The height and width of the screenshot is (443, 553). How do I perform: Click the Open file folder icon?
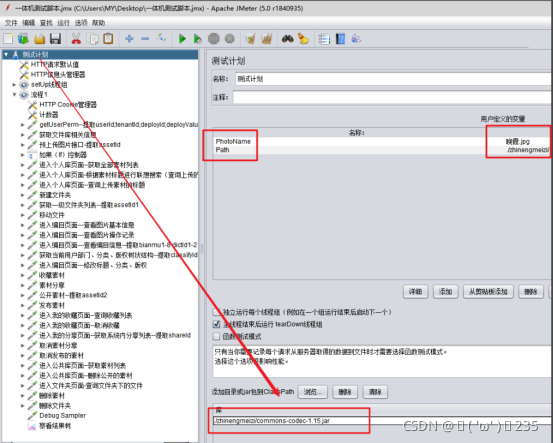pos(40,38)
